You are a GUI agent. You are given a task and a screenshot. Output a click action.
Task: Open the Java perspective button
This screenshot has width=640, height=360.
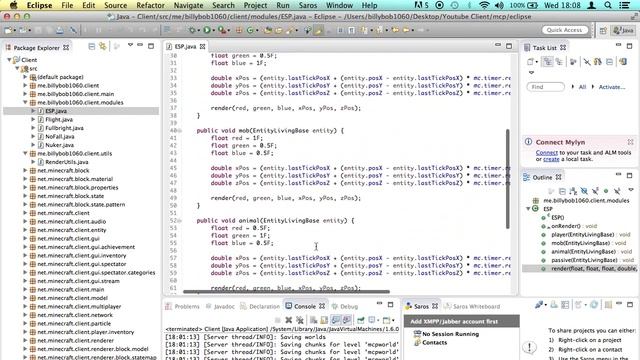[x=624, y=30]
